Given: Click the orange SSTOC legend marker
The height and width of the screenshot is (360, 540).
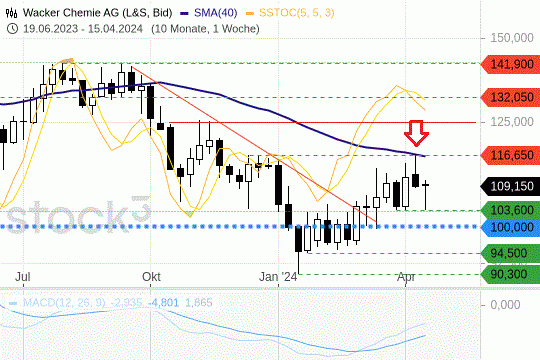Looking at the screenshot, I should coord(250,13).
